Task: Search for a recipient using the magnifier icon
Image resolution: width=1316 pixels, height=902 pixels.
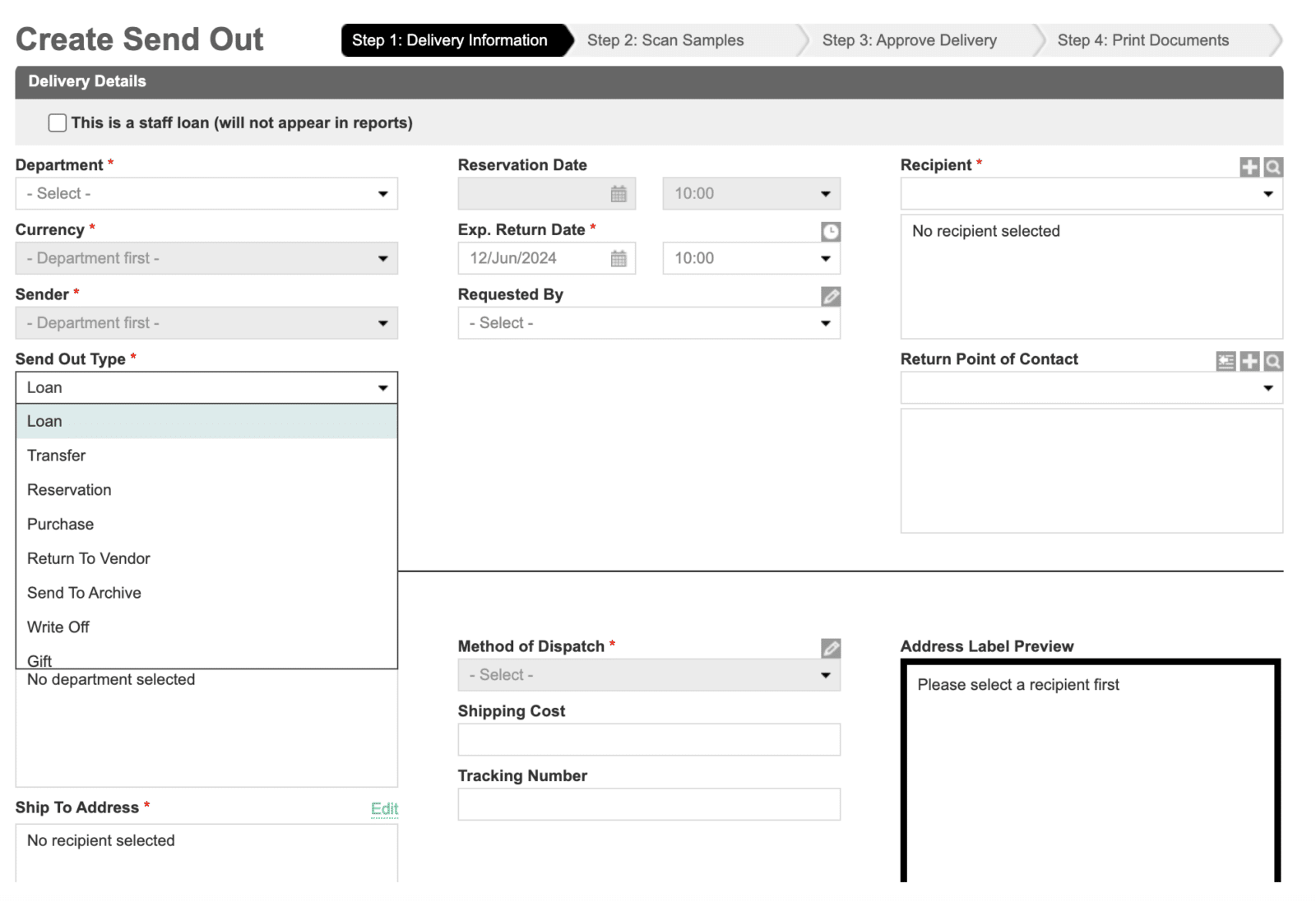Action: 1272,167
